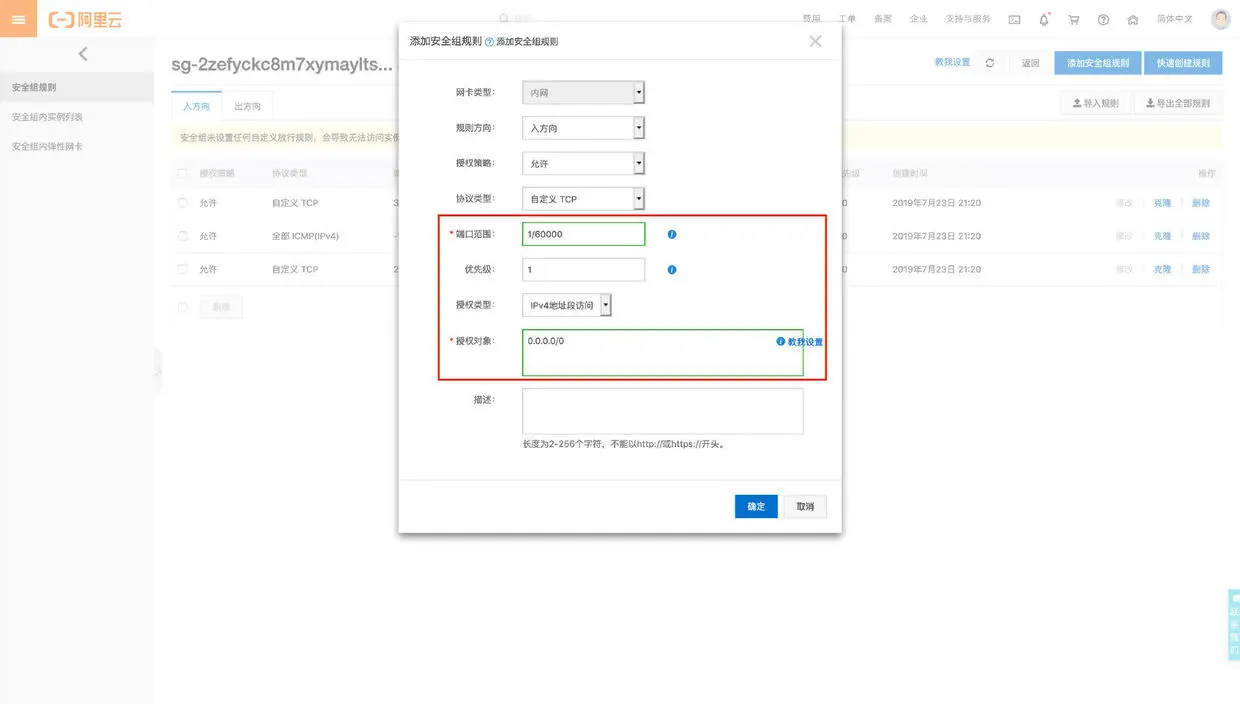Open 支持与服务 in the top navigation
This screenshot has height=704, width=1240.
[x=968, y=19]
